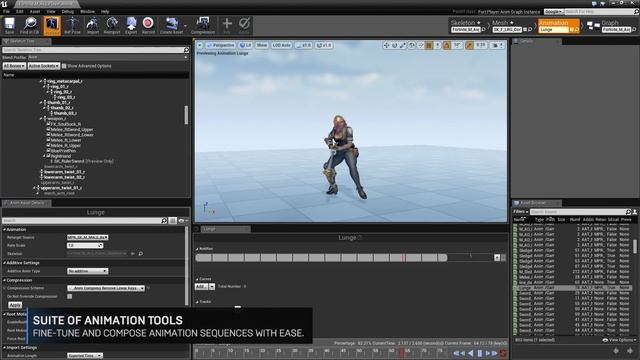Click the Show button in viewport toolbar

(x=262, y=45)
